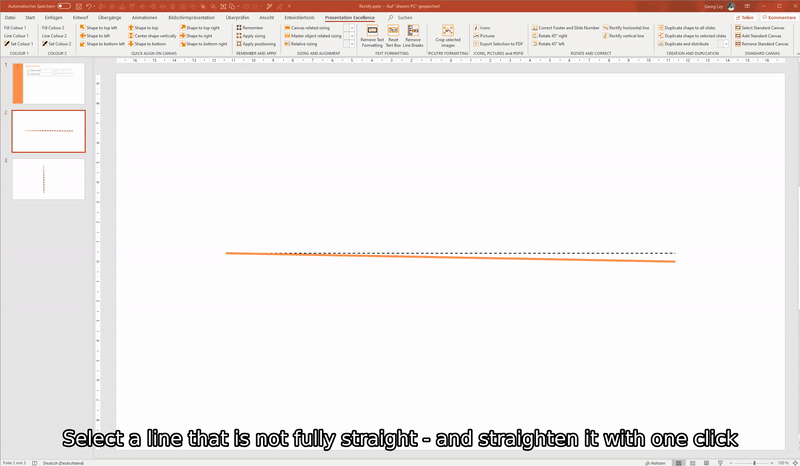
Task: Click Duplicate and distribute
Action: [x=683, y=44]
